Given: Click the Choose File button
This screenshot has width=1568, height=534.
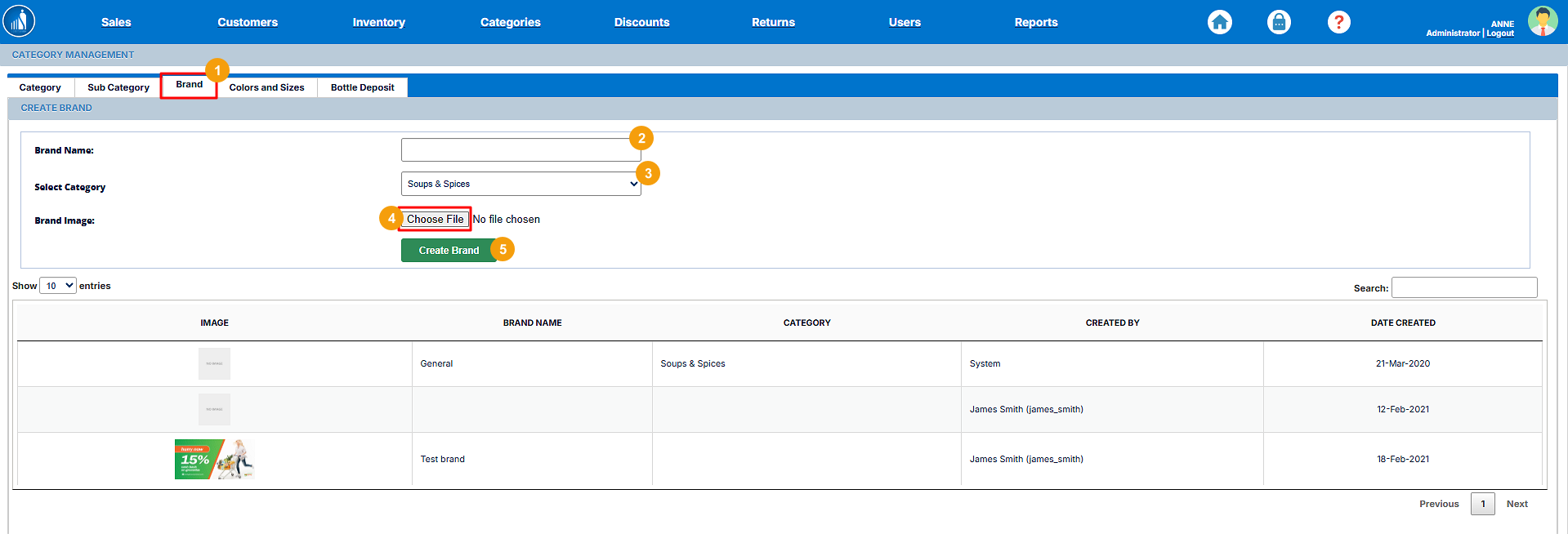Looking at the screenshot, I should (435, 219).
